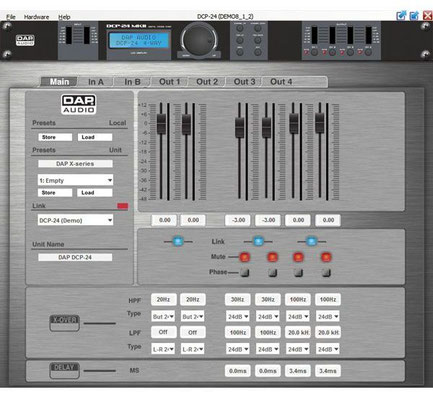Image resolution: width=433 pixels, height=400 pixels.
Task: Click bottom-left round key on hardware keypad
Action: coord(240,52)
